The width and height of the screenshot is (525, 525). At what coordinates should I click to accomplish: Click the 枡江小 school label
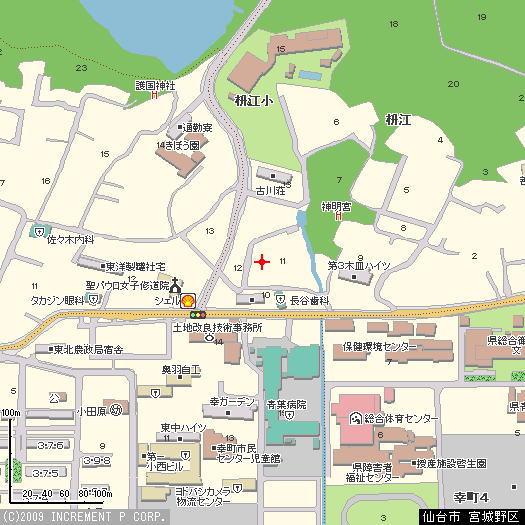coord(253,100)
